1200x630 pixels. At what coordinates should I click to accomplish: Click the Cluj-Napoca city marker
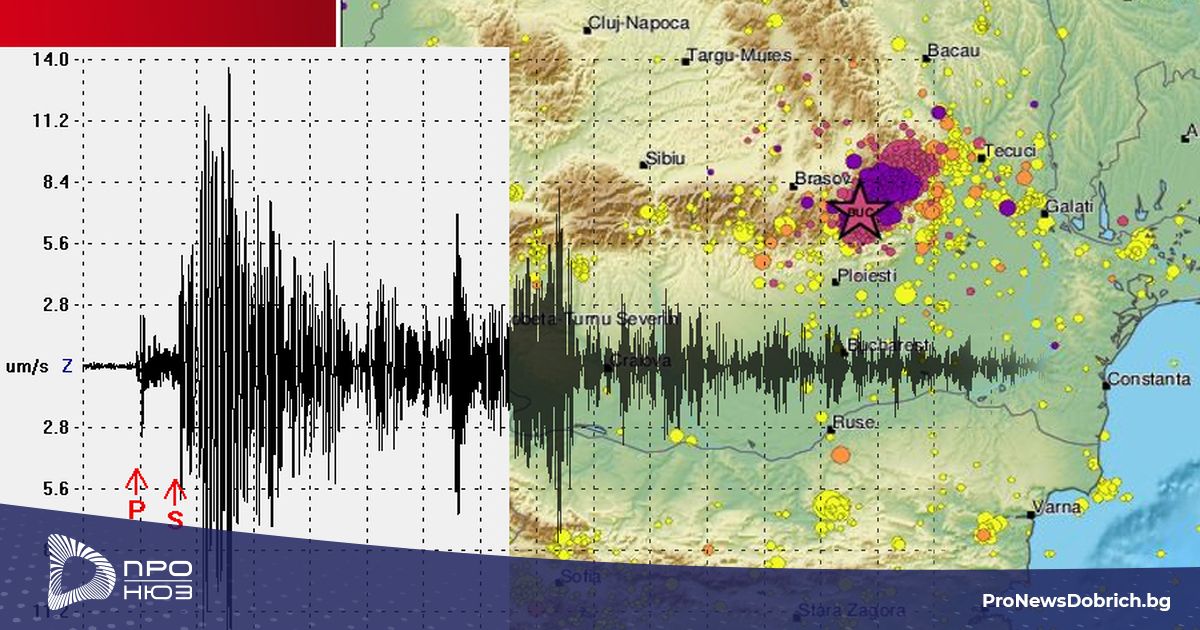click(588, 29)
